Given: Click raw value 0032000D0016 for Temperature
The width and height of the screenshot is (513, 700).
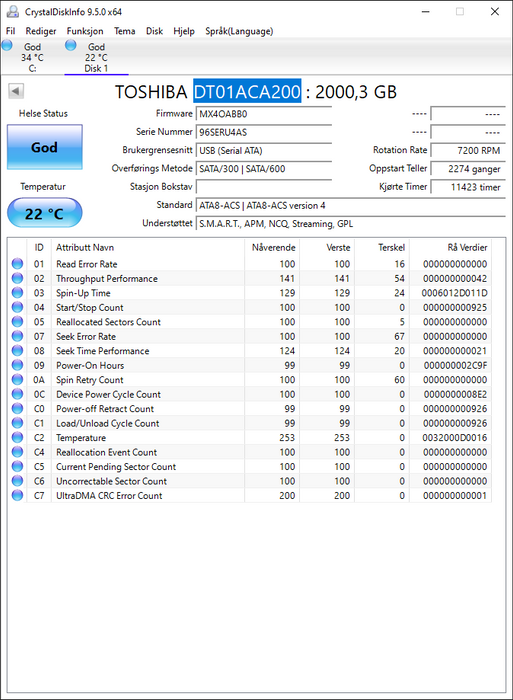Looking at the screenshot, I should click(x=455, y=438).
